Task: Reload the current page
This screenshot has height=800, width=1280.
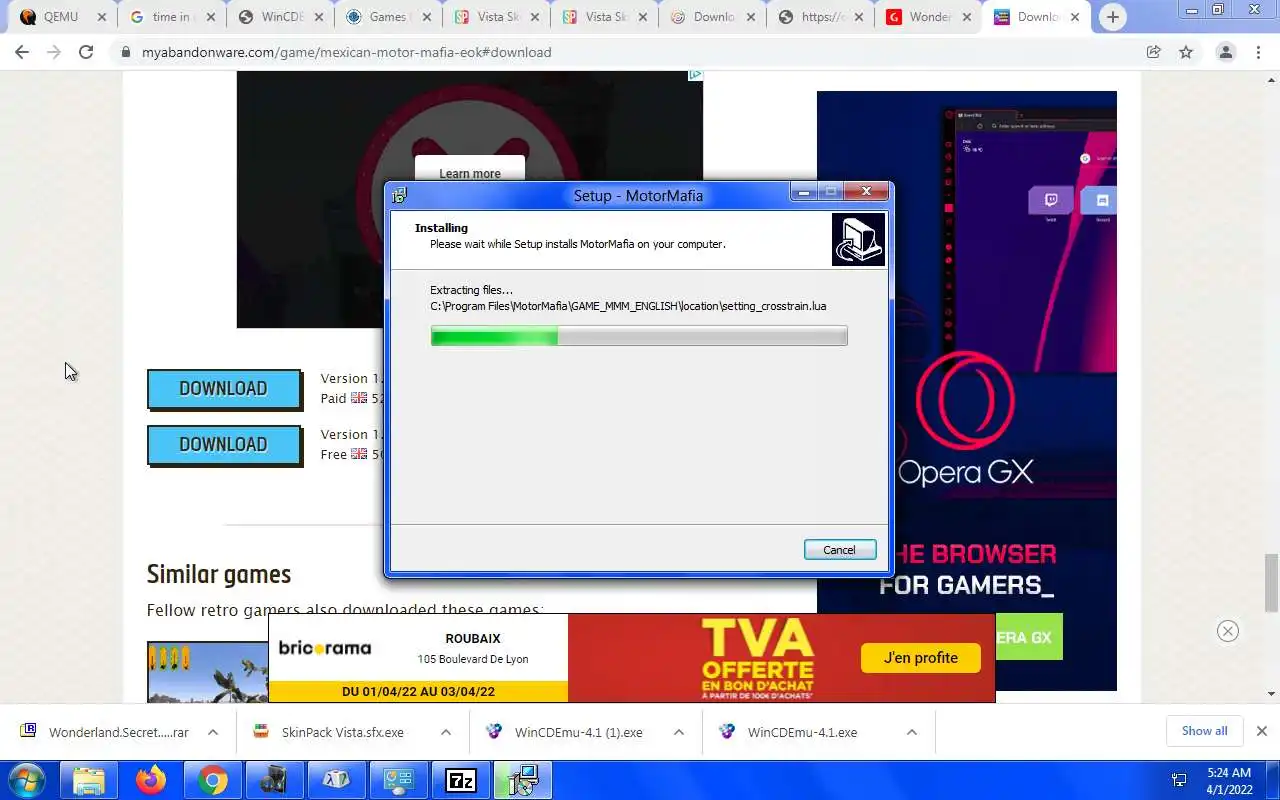Action: point(86,52)
